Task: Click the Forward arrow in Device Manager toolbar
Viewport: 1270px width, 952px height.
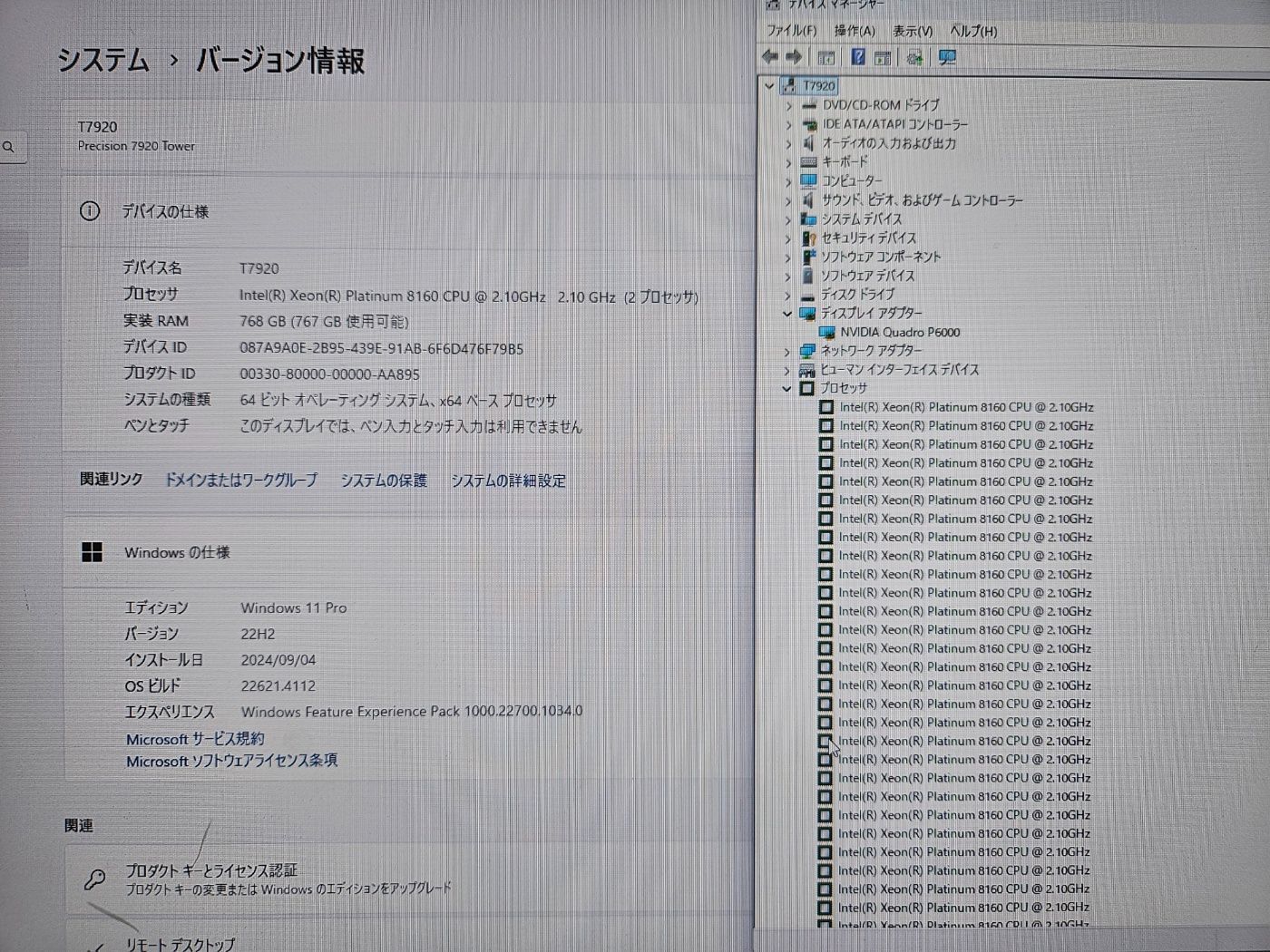Action: [794, 57]
